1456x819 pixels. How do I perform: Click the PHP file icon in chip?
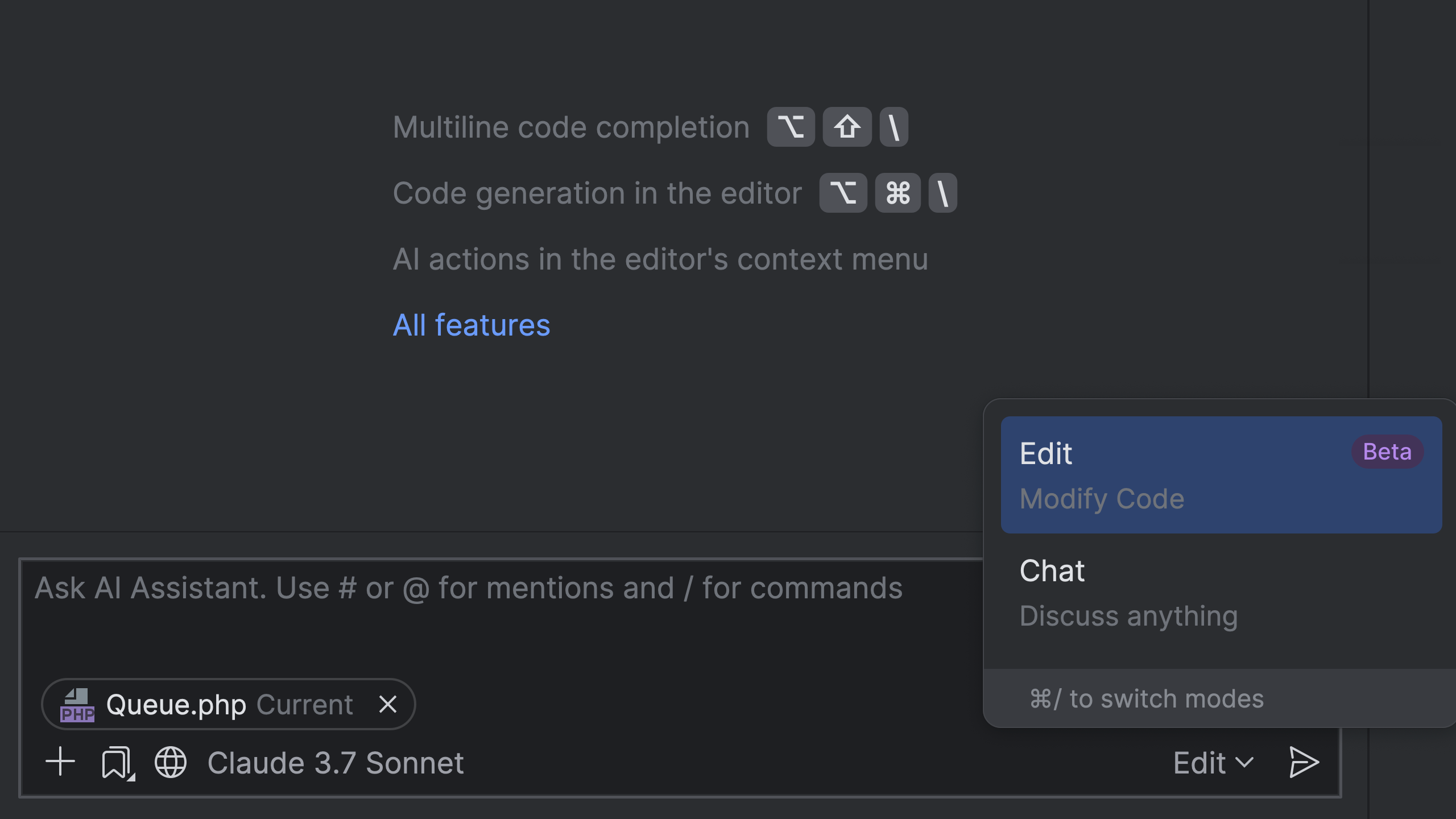[77, 705]
